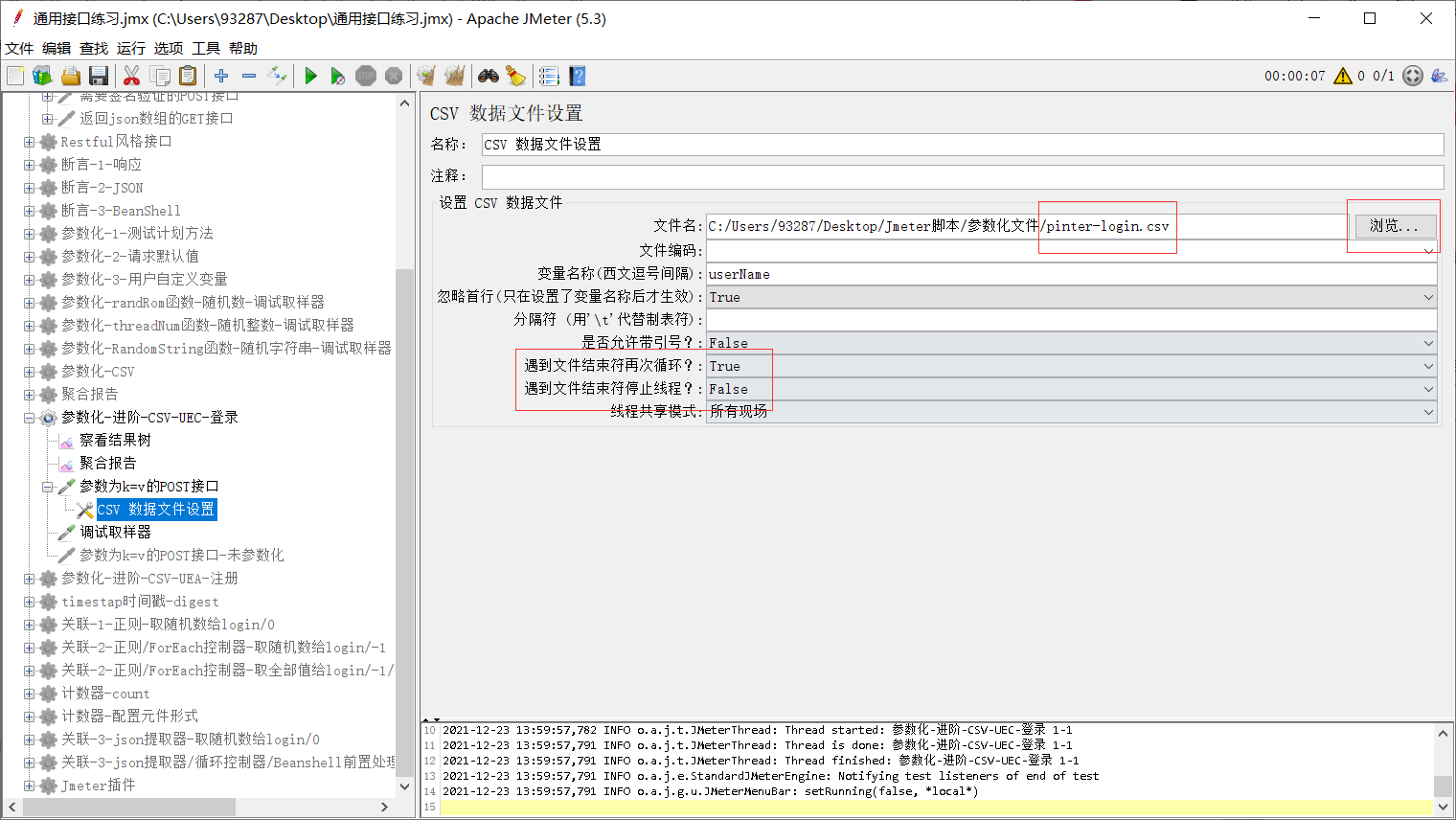Viewport: 1456px width, 820px height.
Task: Click the 注释 comment input field
Action: [962, 176]
